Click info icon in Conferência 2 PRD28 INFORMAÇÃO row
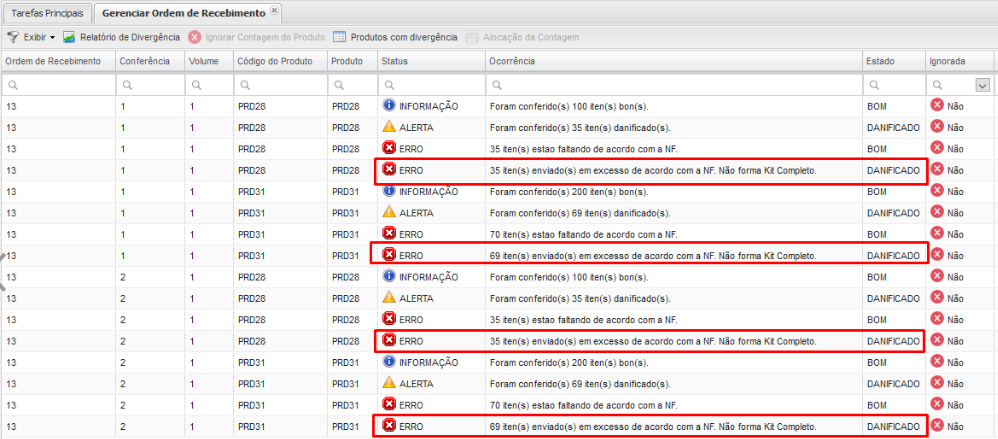This screenshot has width=998, height=439. [390, 276]
